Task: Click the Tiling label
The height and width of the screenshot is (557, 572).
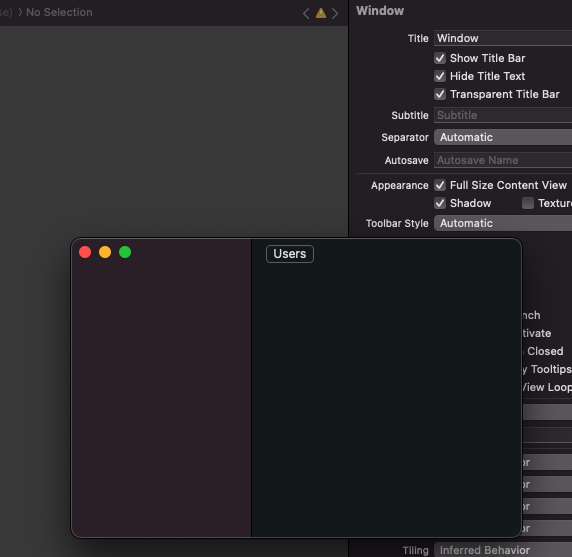Action: pyautogui.click(x=415, y=550)
